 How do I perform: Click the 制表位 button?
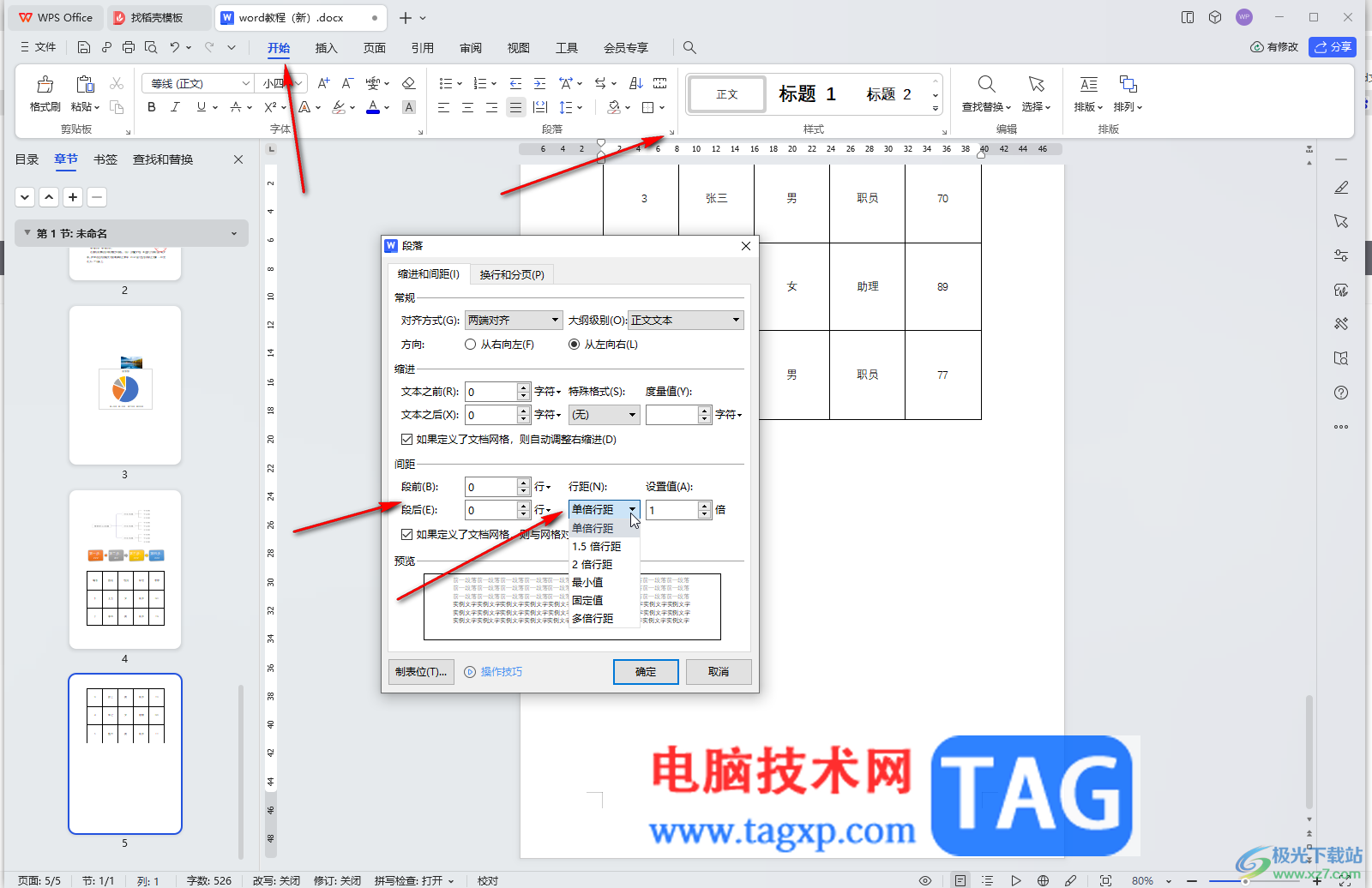pos(421,672)
